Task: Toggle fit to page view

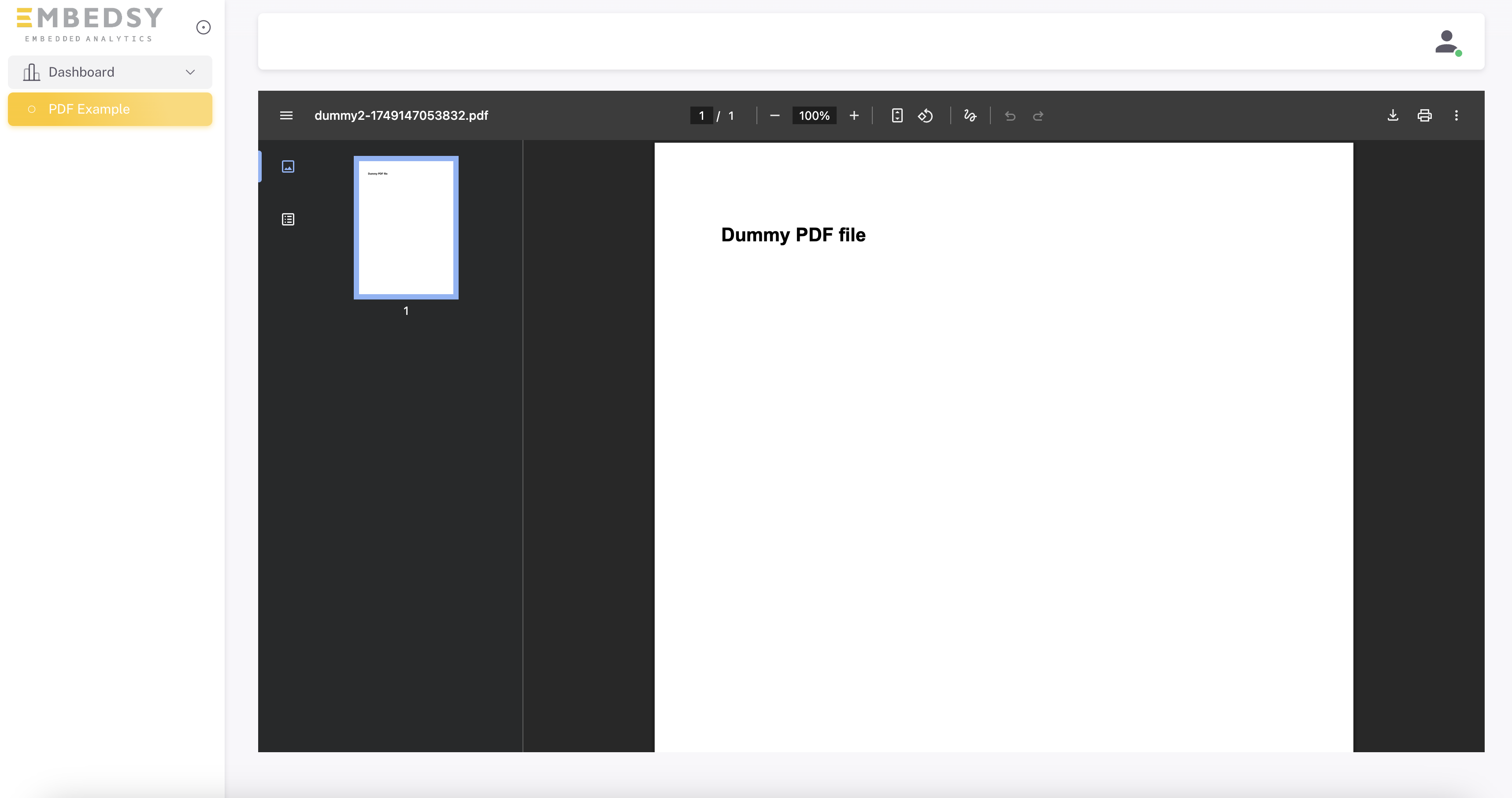Action: (x=897, y=115)
